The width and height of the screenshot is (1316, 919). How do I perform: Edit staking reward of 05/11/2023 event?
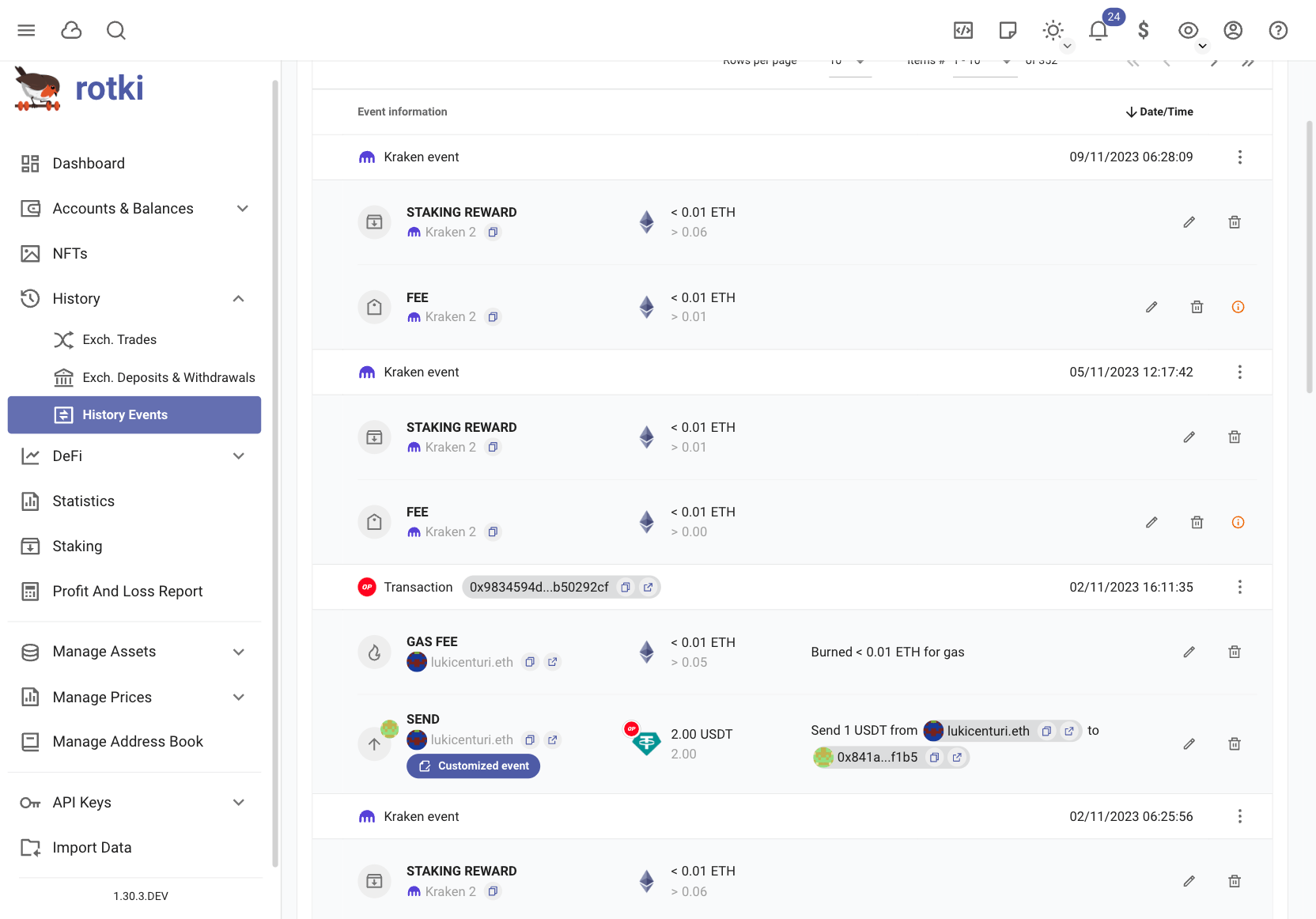point(1189,437)
